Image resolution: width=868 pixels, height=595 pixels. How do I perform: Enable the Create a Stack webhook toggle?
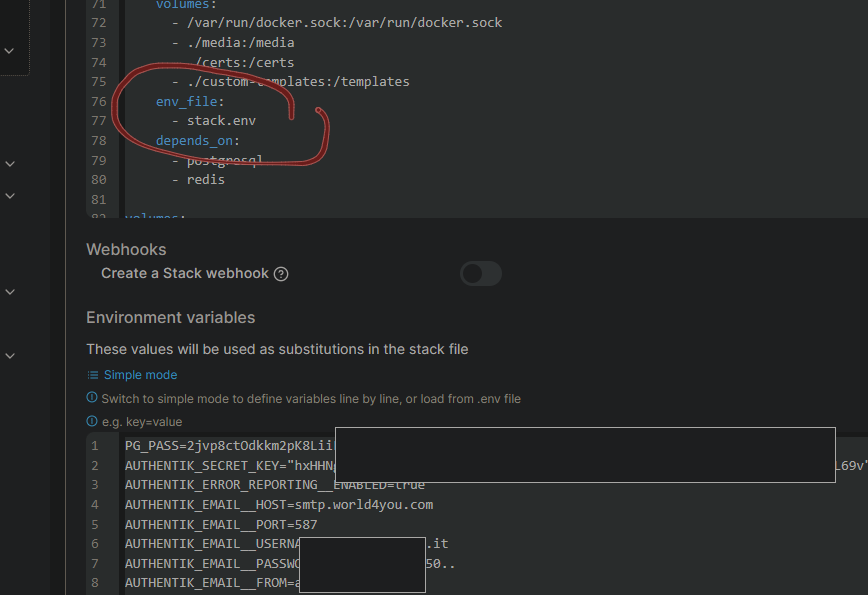tap(480, 273)
